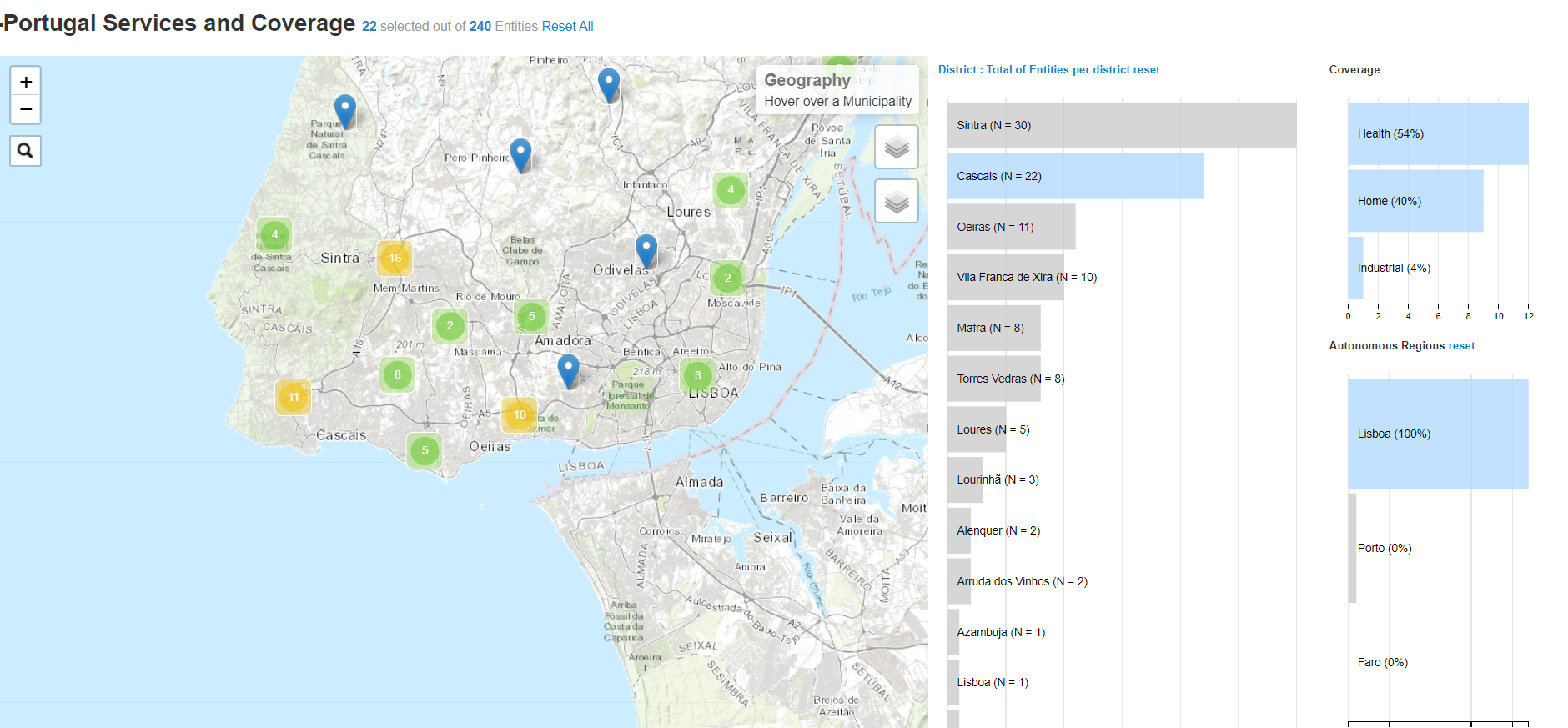Screen dimensions: 1568x728
Task: Select Porto (0%) region bar
Action: point(1352,548)
